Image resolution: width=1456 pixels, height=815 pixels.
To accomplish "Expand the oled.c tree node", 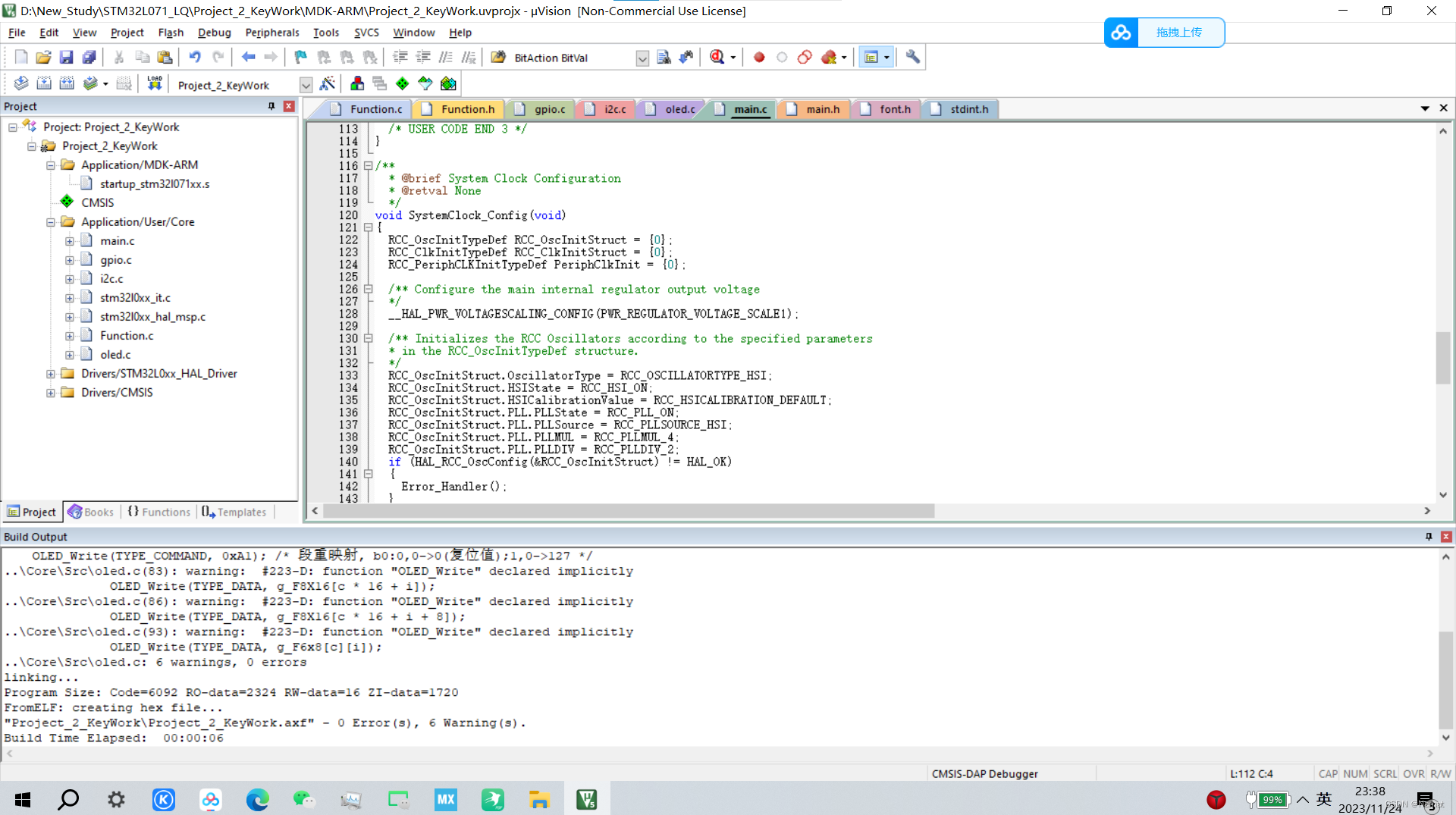I will [70, 355].
